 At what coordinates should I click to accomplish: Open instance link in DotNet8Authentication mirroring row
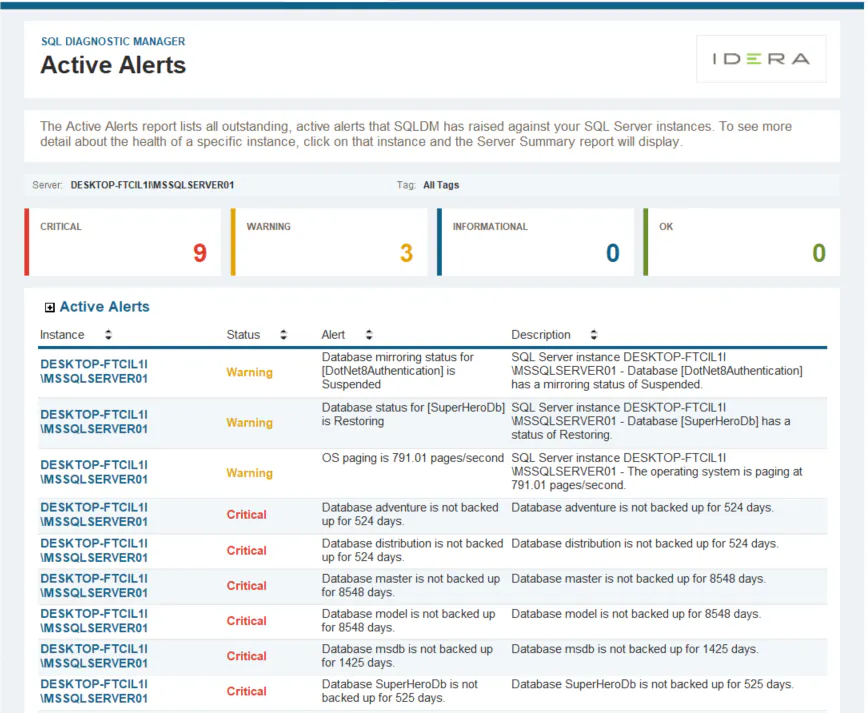pyautogui.click(x=94, y=371)
